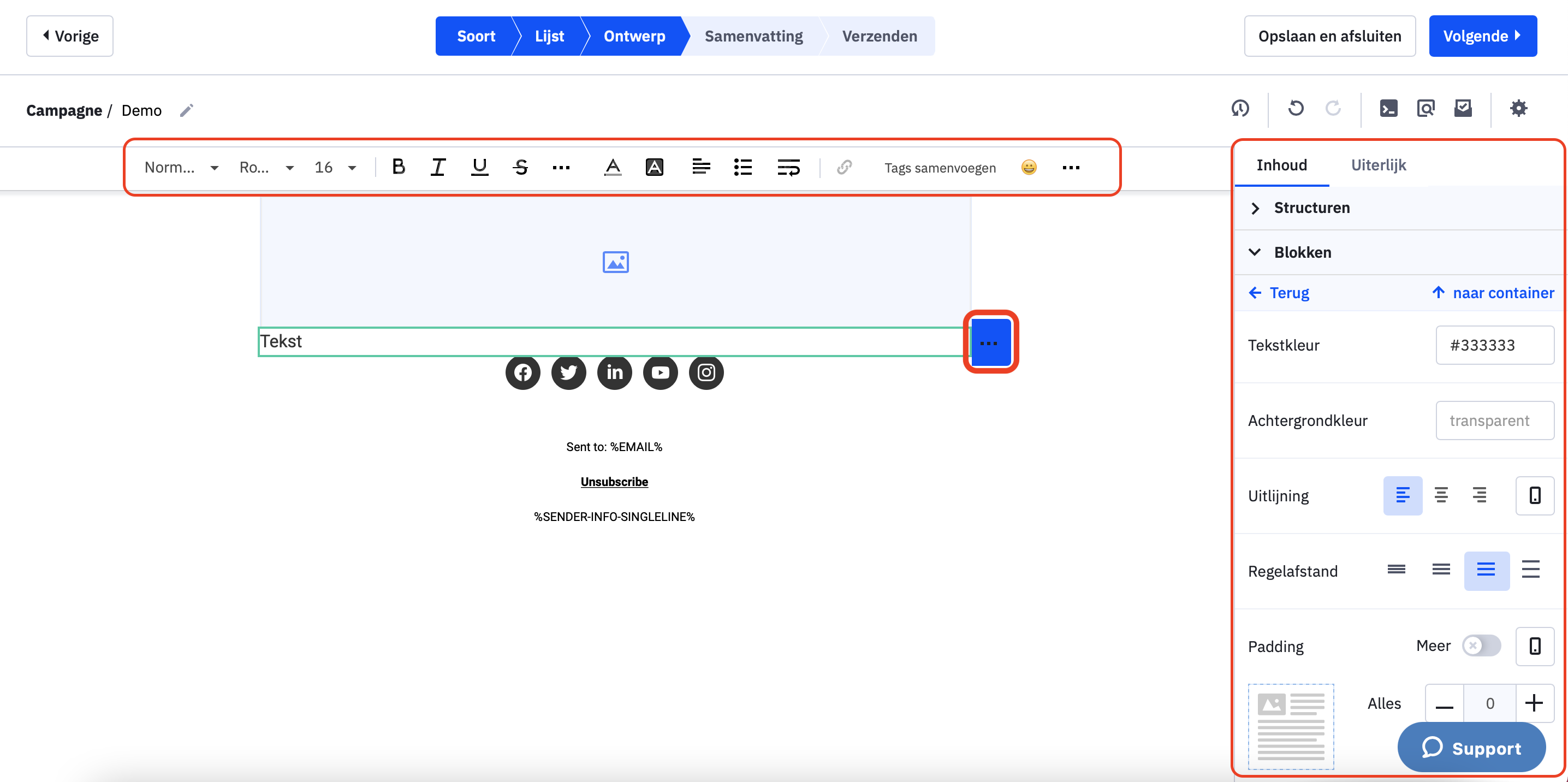The width and height of the screenshot is (1568, 782).
Task: Select the second Regelafstand spacing option
Action: click(x=1441, y=570)
